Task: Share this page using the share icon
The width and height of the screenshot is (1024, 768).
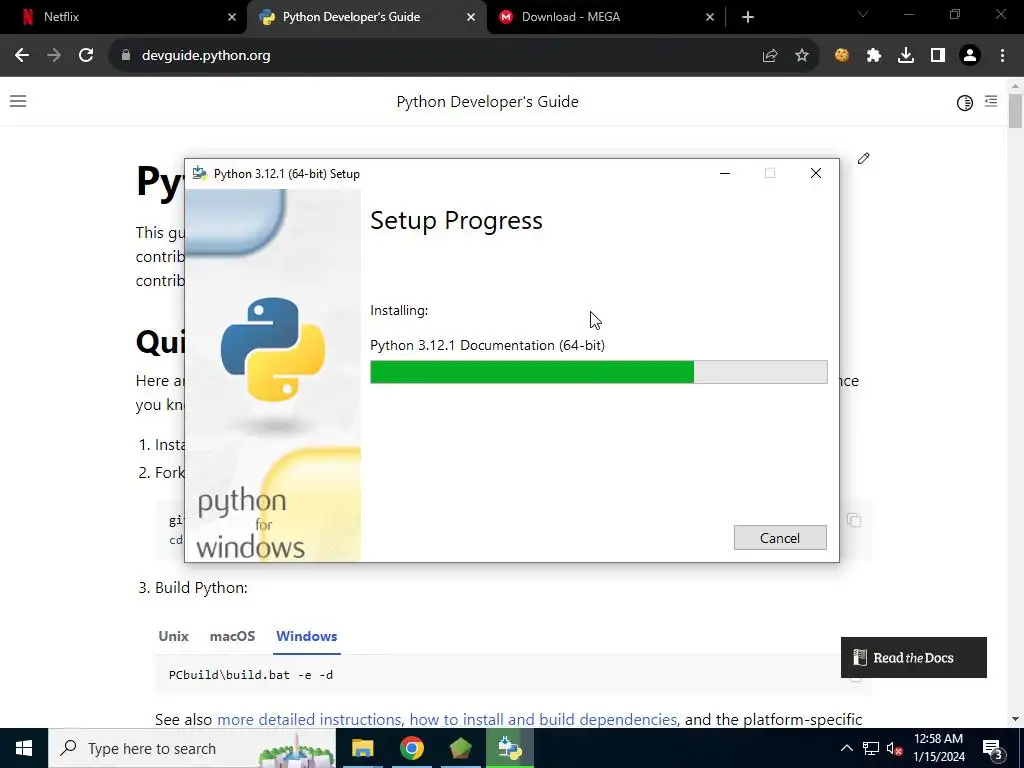Action: 770,56
